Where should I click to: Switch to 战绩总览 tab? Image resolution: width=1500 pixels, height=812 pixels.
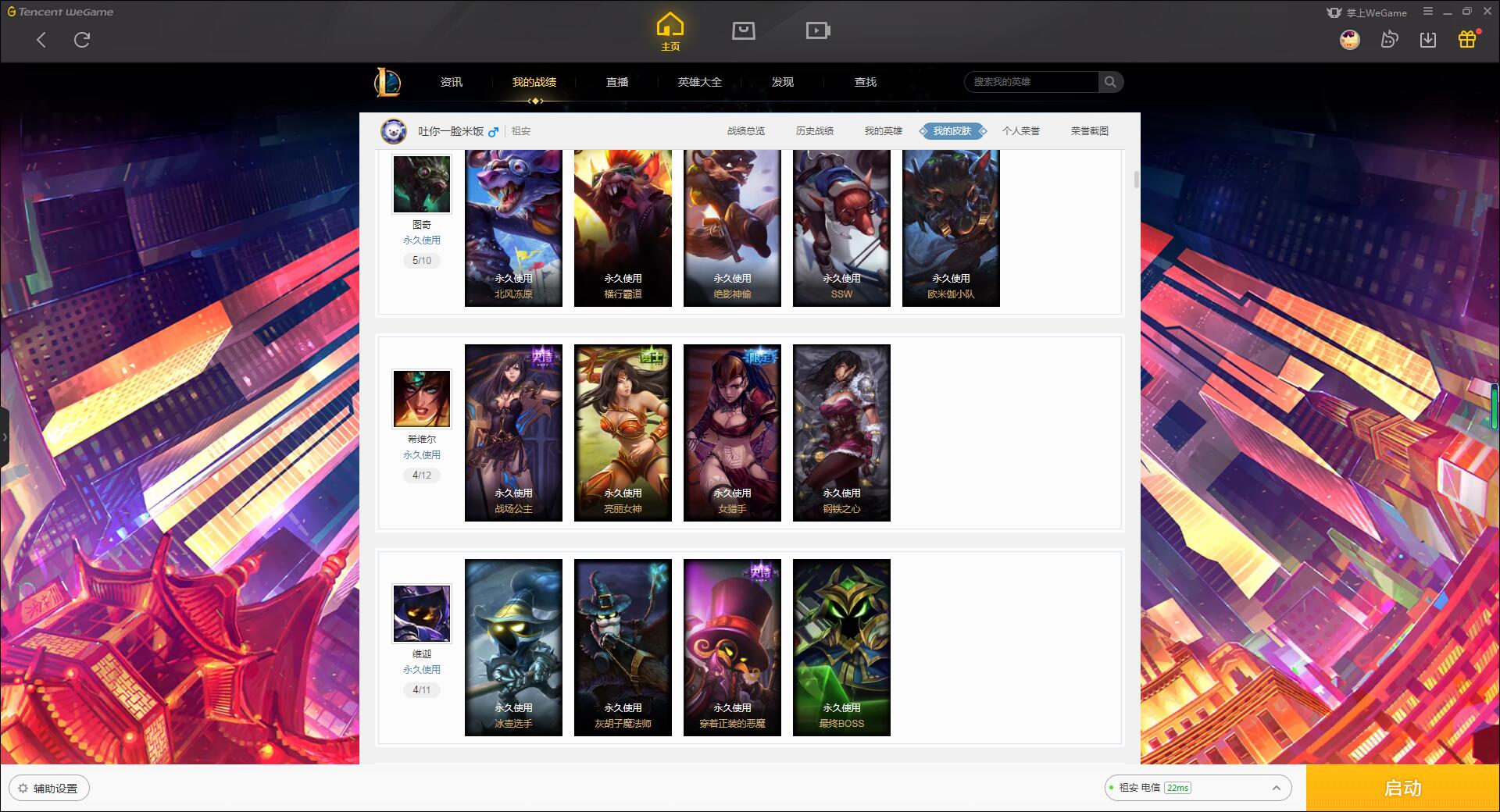pyautogui.click(x=746, y=131)
